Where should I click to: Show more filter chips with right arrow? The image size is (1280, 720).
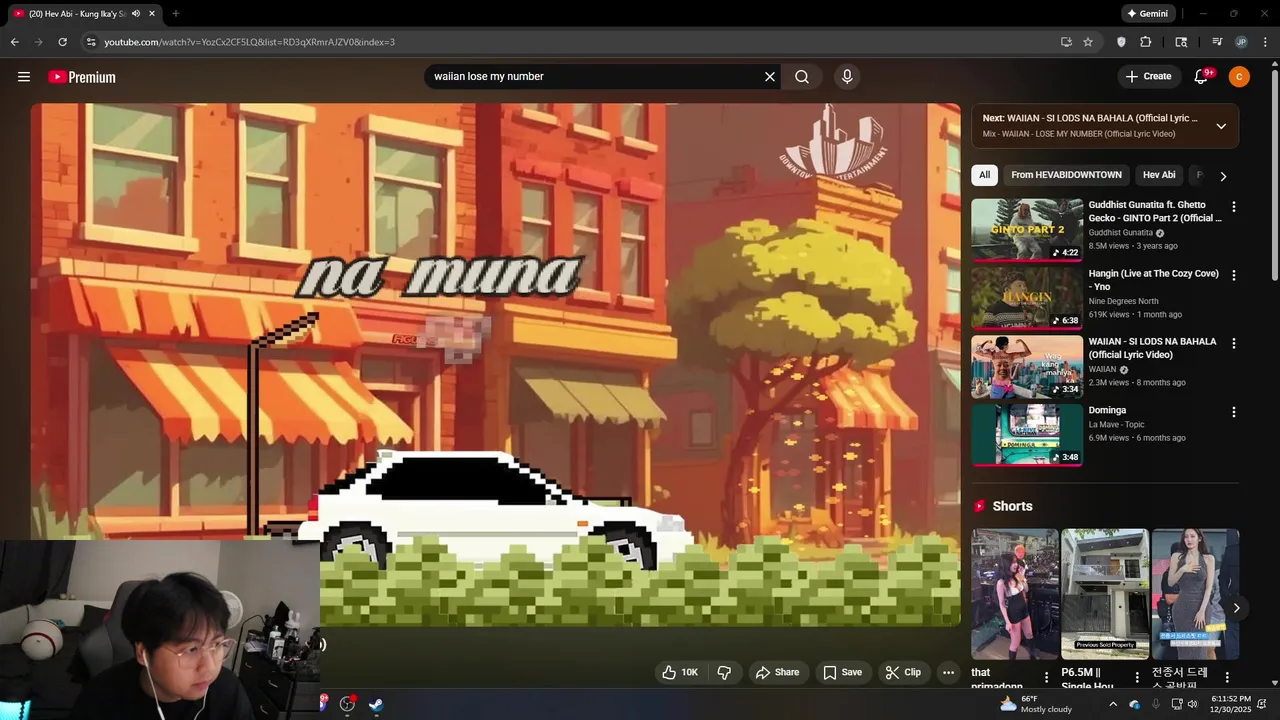pos(1223,176)
